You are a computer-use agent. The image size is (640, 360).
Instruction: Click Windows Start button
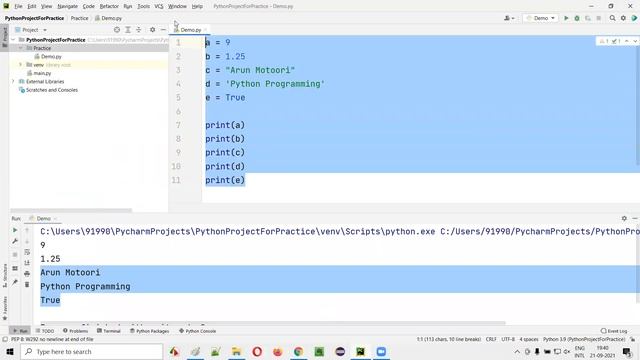tap(10, 351)
